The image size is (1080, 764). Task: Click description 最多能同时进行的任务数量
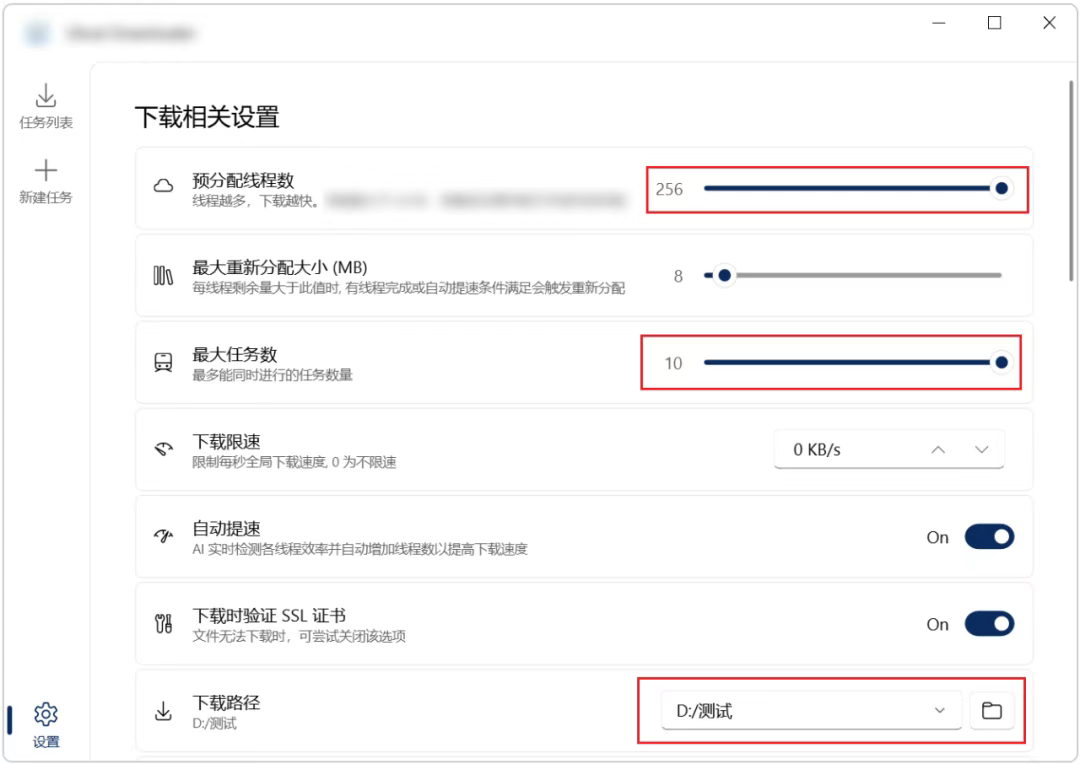point(272,375)
